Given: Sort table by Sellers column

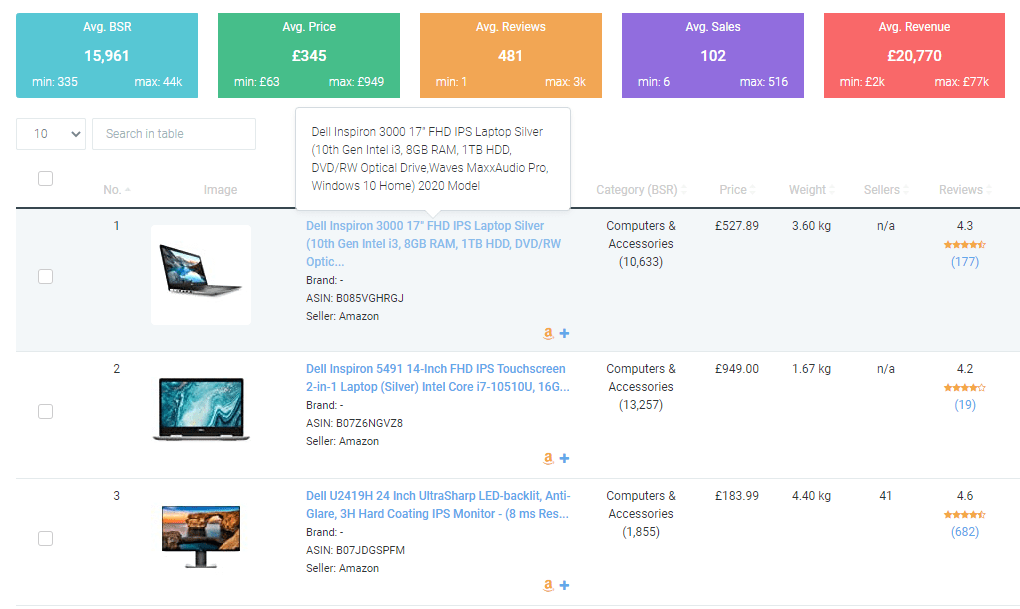Looking at the screenshot, I should pos(886,189).
